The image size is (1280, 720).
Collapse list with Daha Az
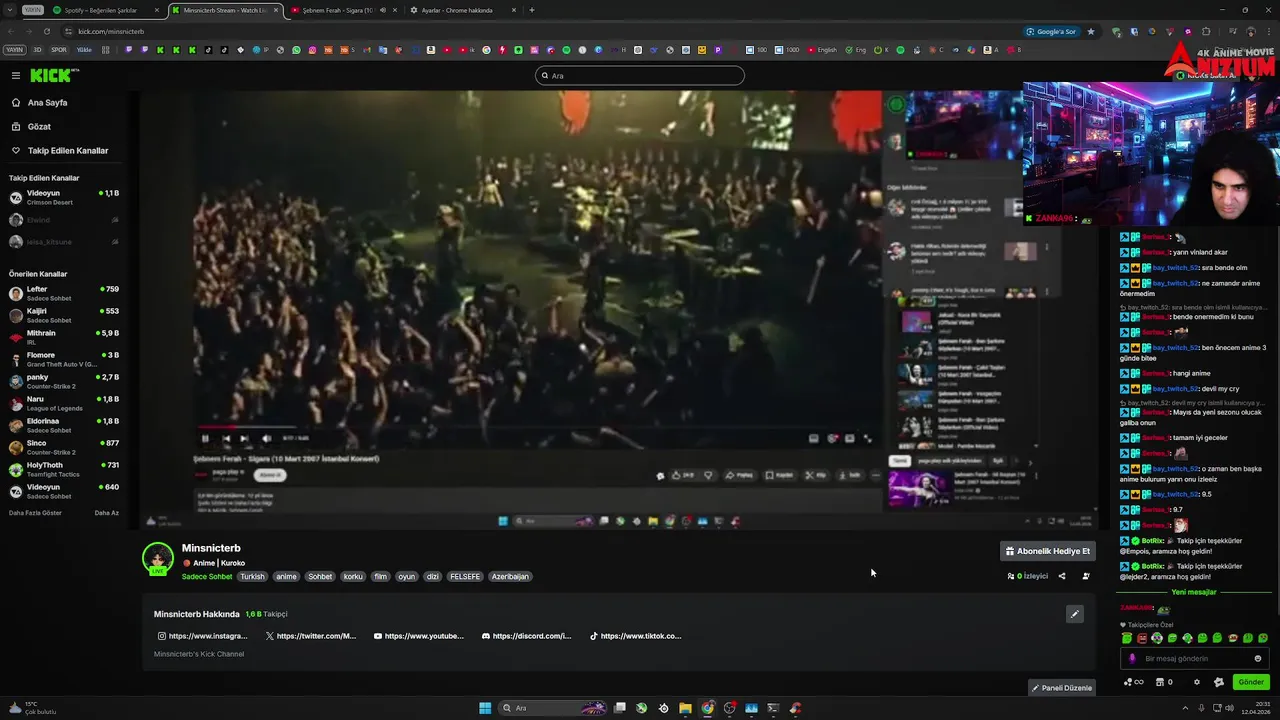[106, 513]
